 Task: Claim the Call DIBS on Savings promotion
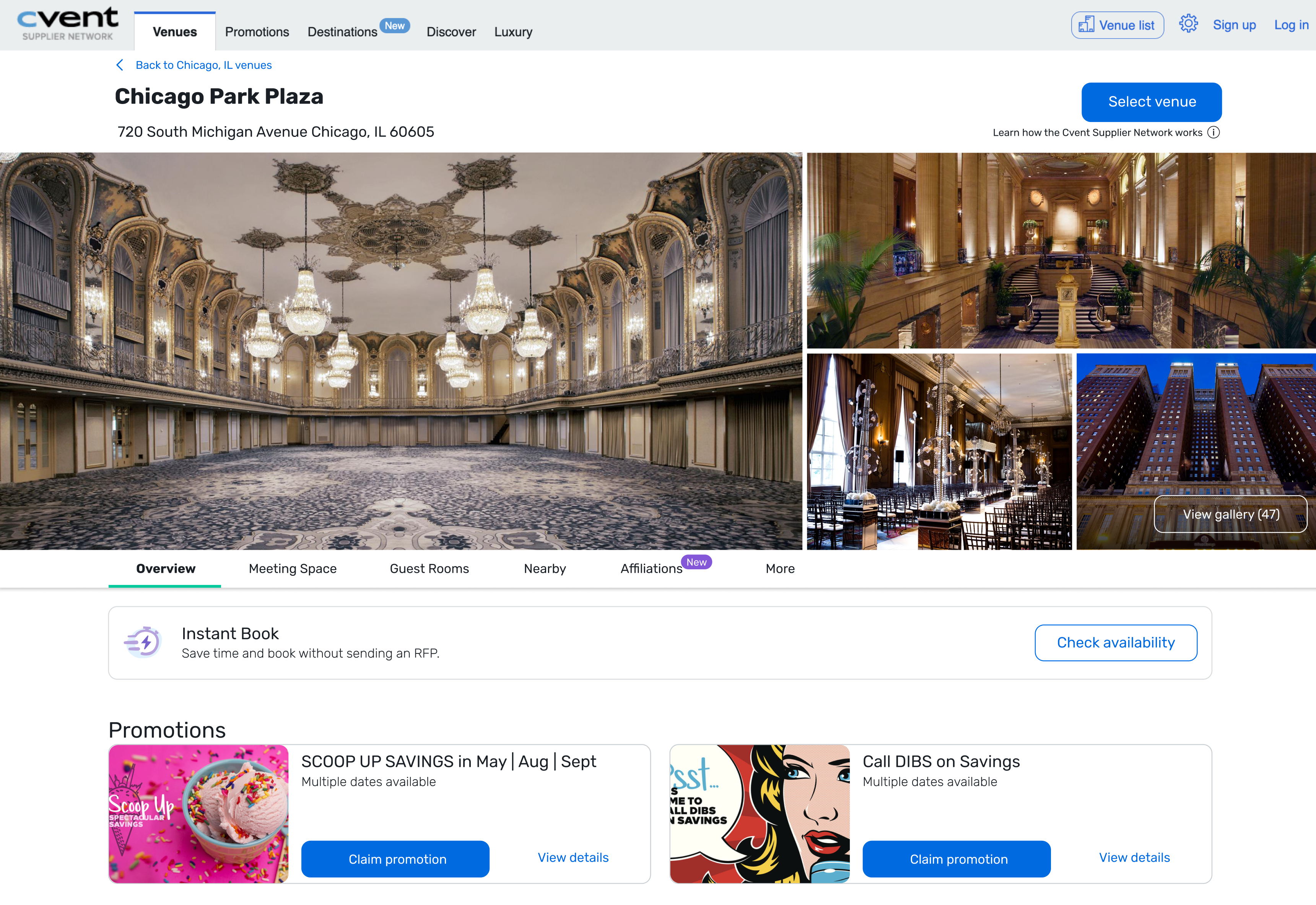957,859
